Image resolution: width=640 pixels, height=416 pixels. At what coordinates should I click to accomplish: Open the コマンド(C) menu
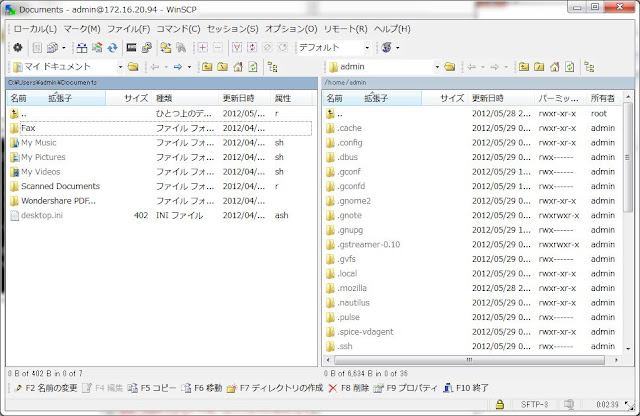click(x=178, y=29)
